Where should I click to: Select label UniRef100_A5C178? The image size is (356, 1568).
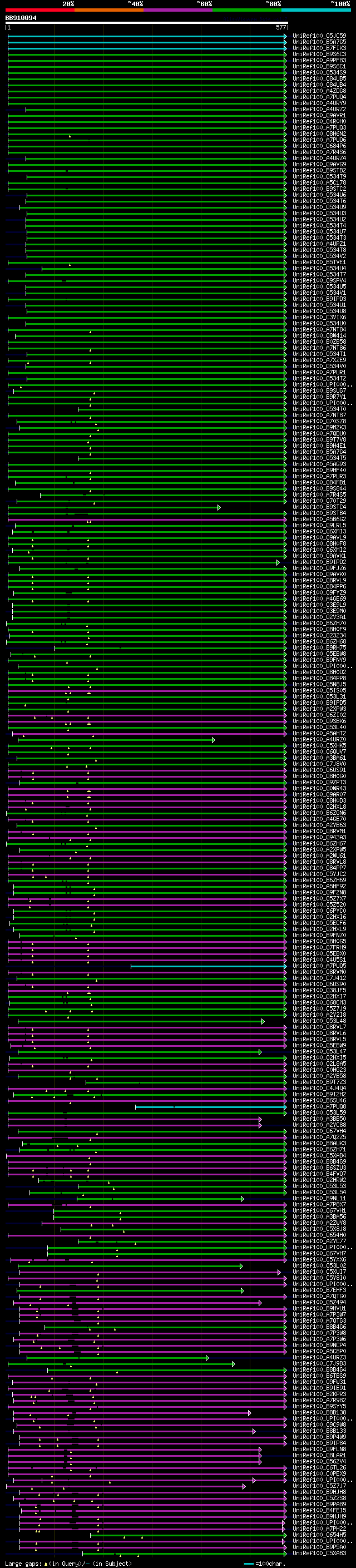(x=319, y=182)
